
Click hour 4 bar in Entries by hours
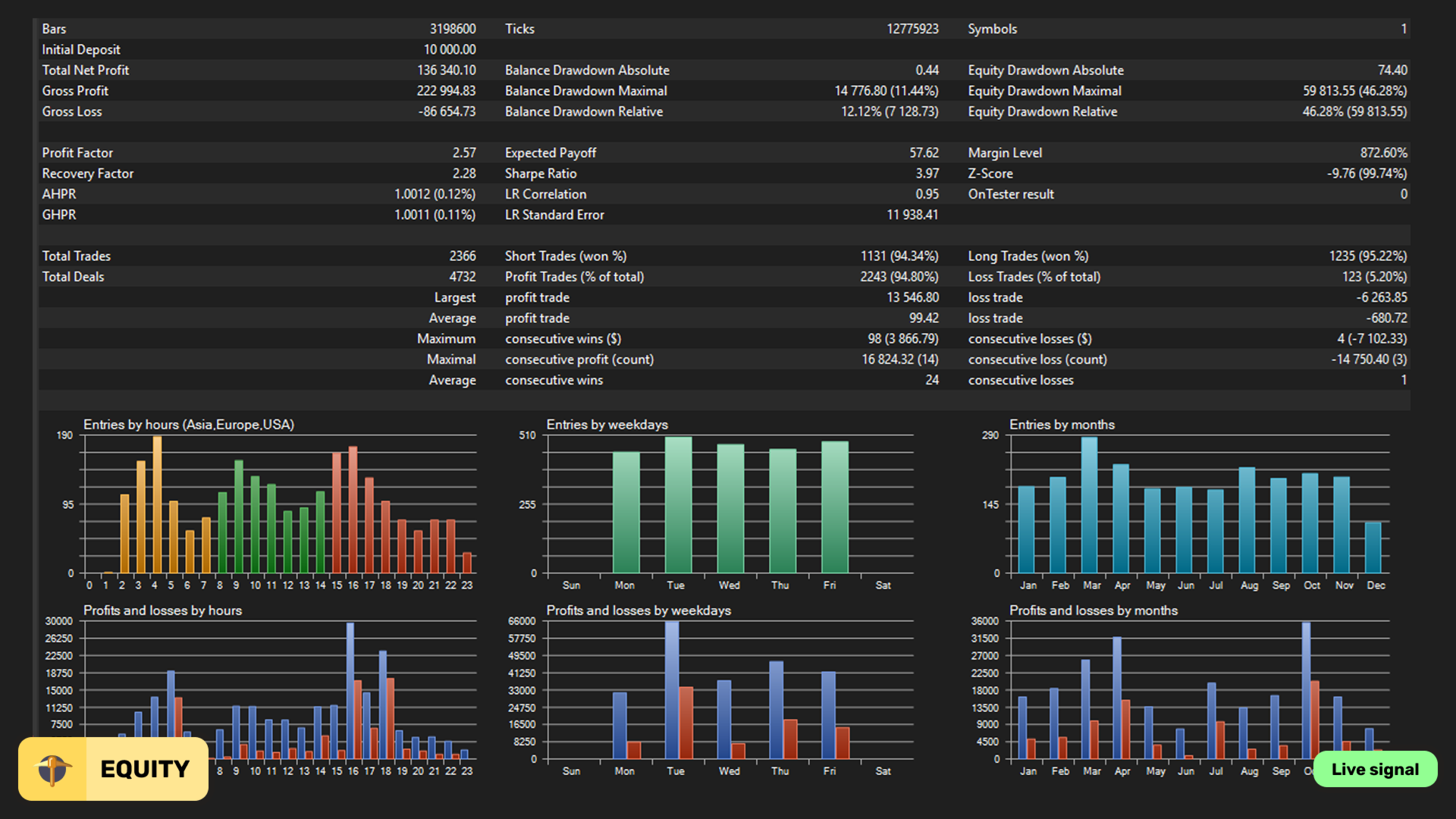(x=157, y=504)
